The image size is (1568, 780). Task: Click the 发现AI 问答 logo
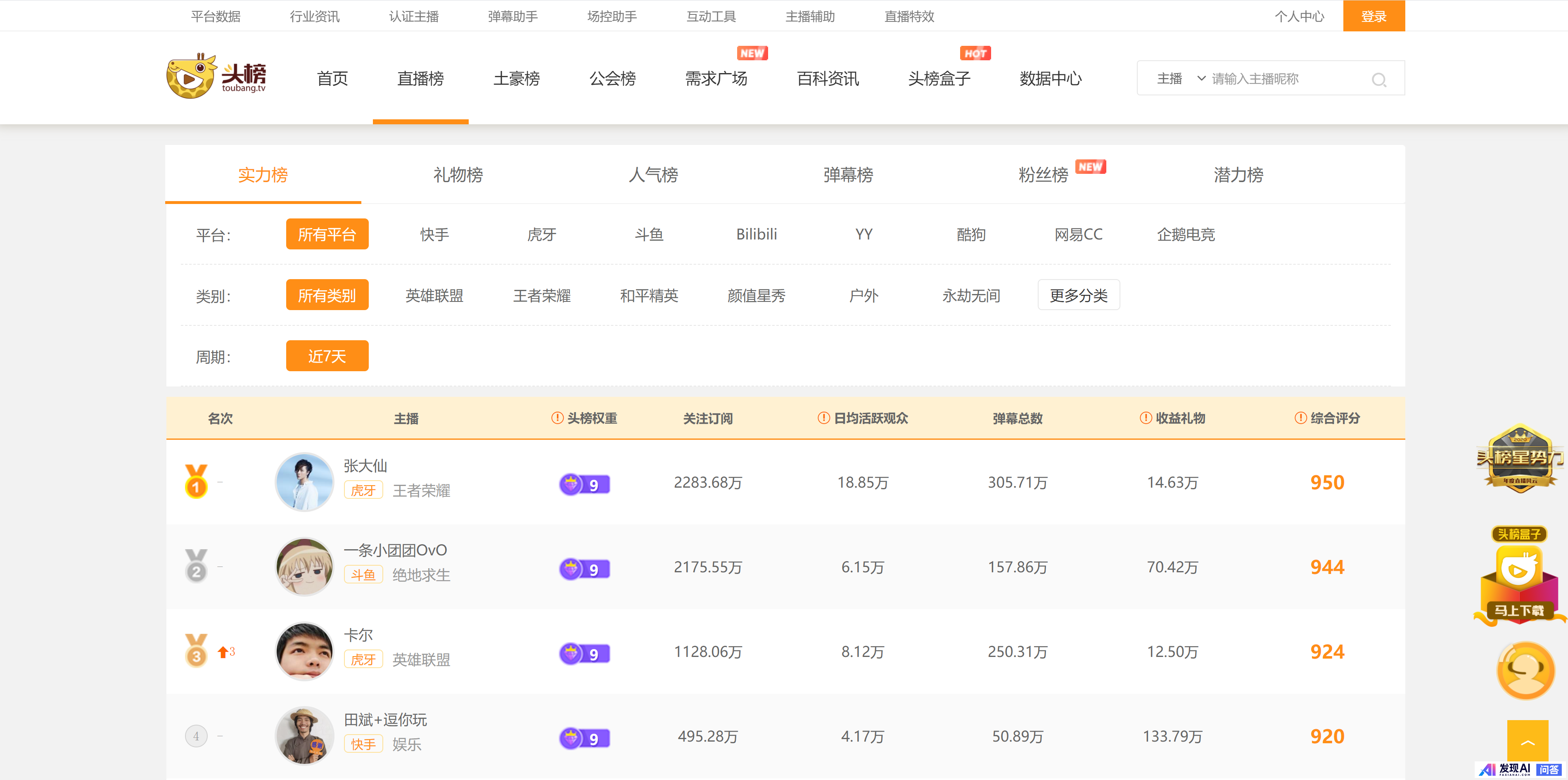1520,770
